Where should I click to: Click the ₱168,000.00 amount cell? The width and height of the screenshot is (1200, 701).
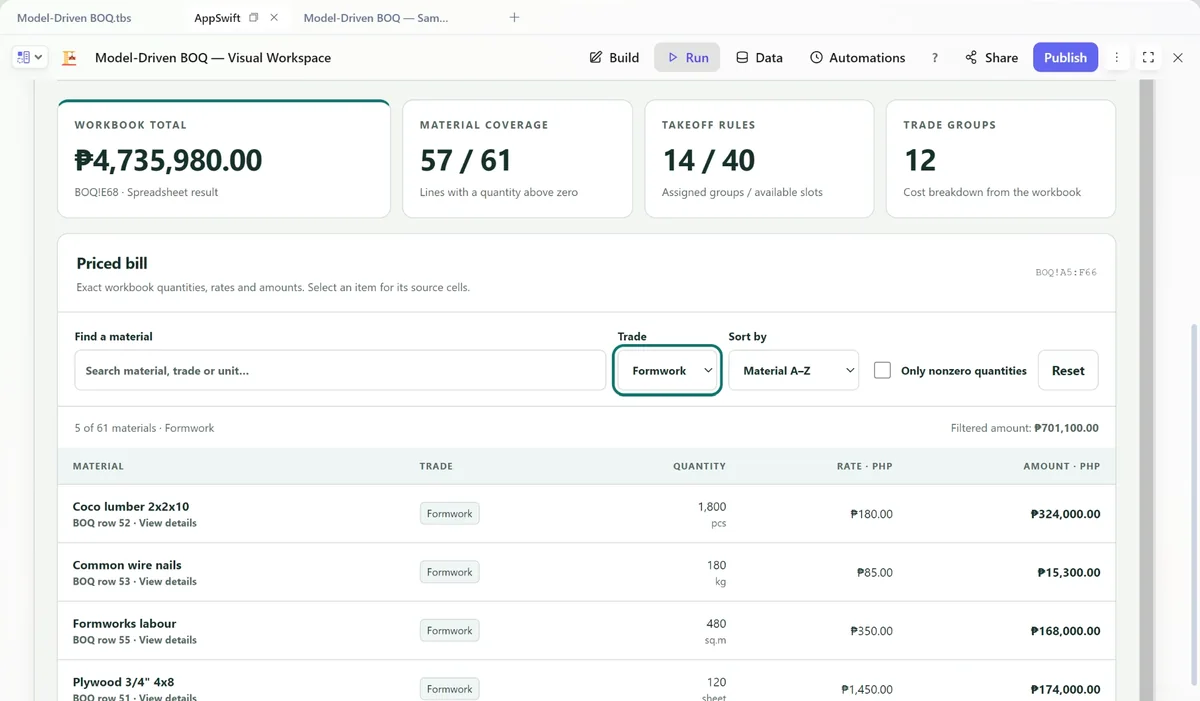click(x=1065, y=631)
